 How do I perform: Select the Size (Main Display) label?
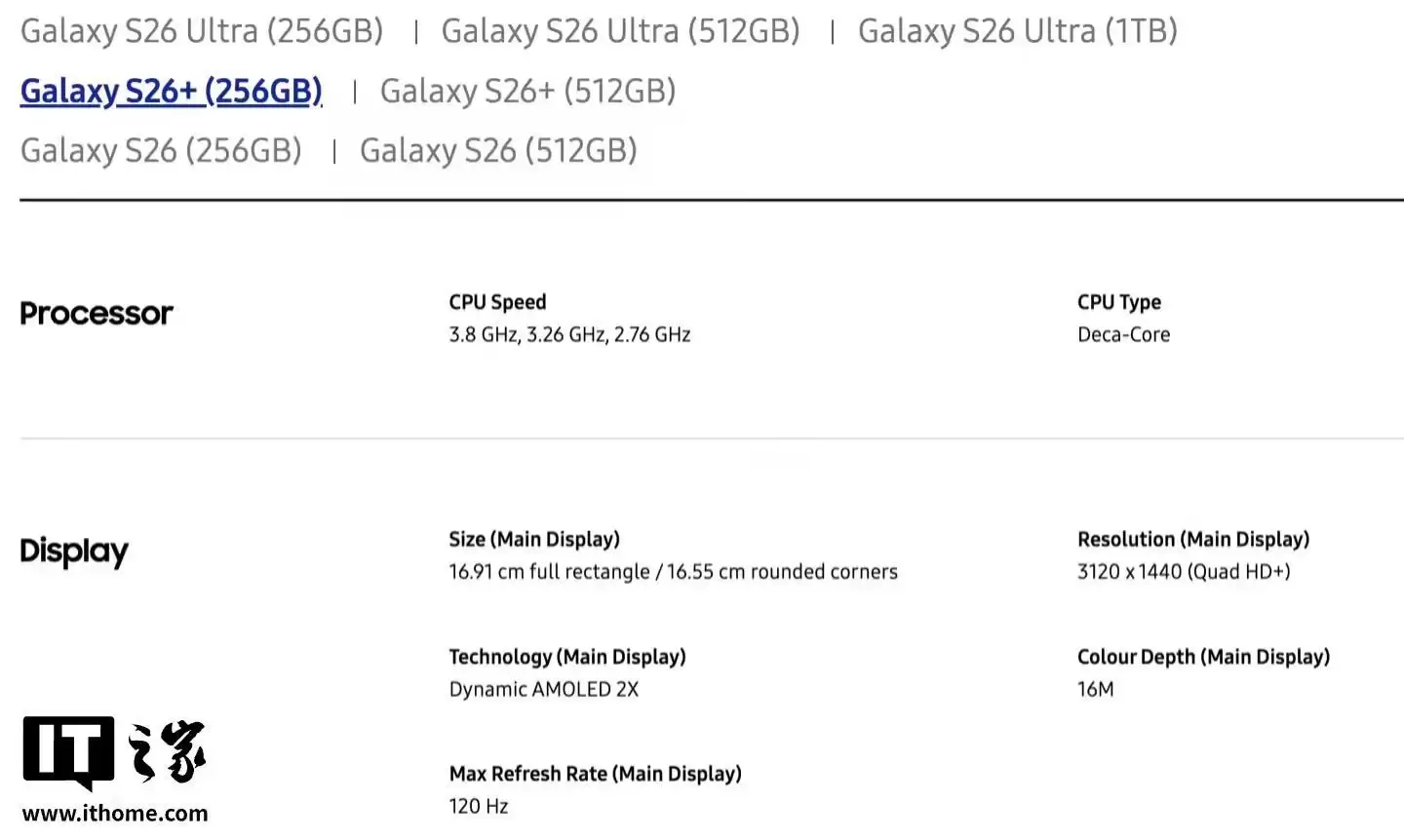pyautogui.click(x=534, y=538)
